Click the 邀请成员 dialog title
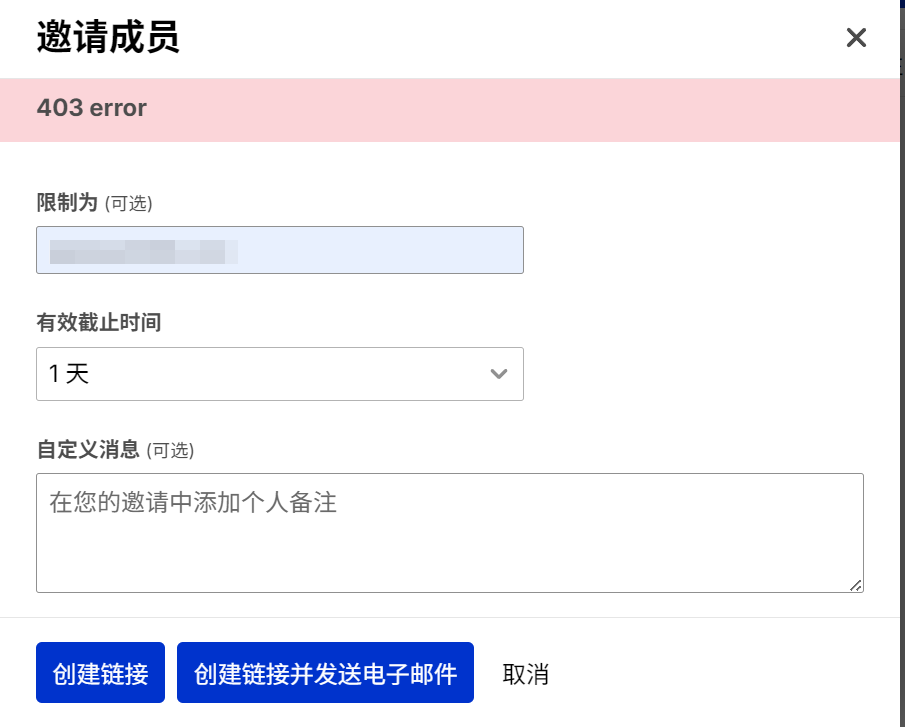 [x=108, y=37]
